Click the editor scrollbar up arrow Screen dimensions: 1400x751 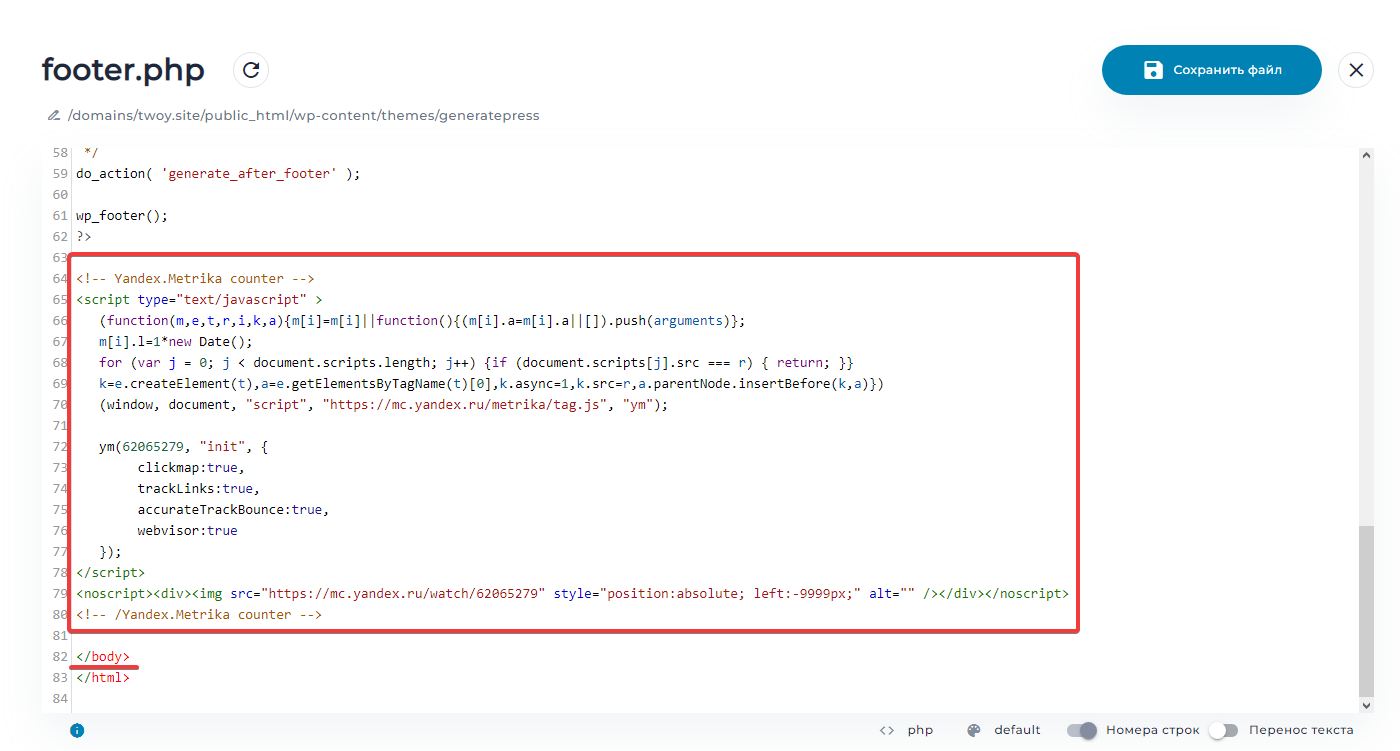[1367, 155]
